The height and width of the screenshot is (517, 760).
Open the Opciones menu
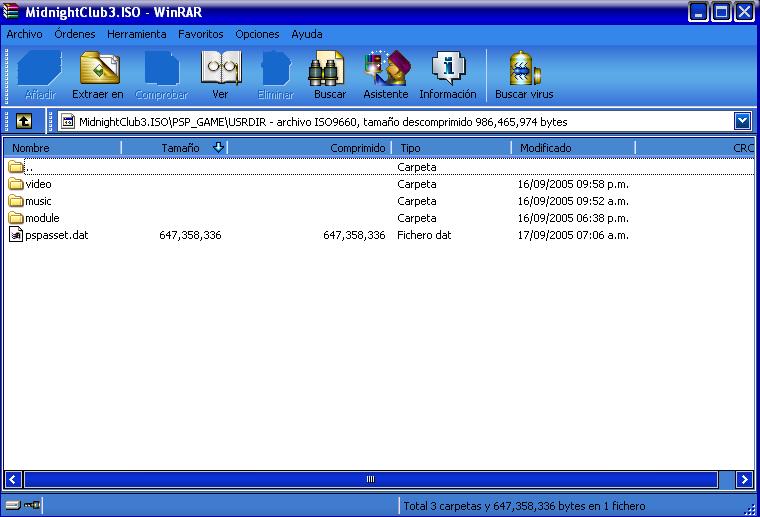[x=257, y=34]
